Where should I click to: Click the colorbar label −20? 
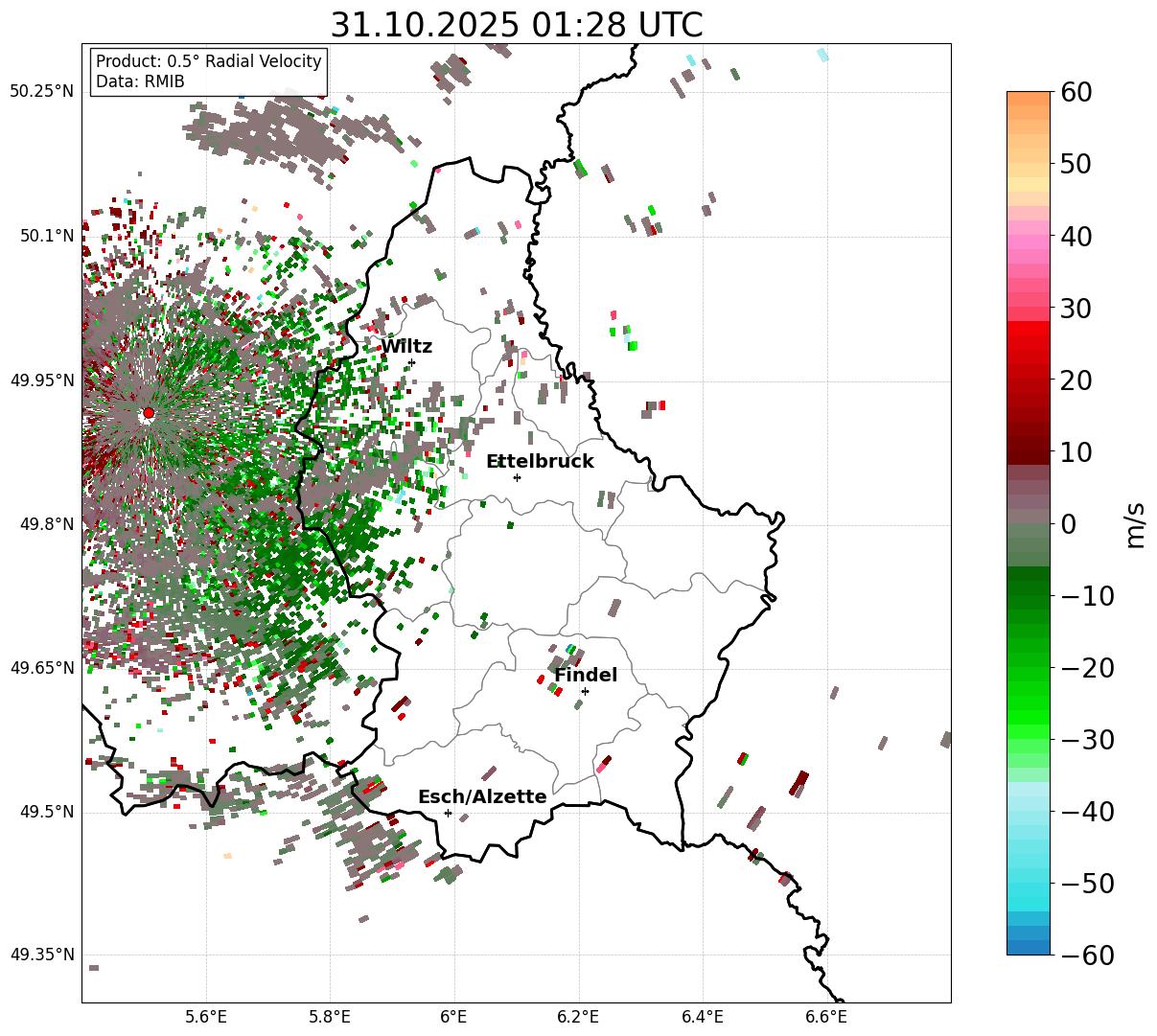pyautogui.click(x=1087, y=668)
